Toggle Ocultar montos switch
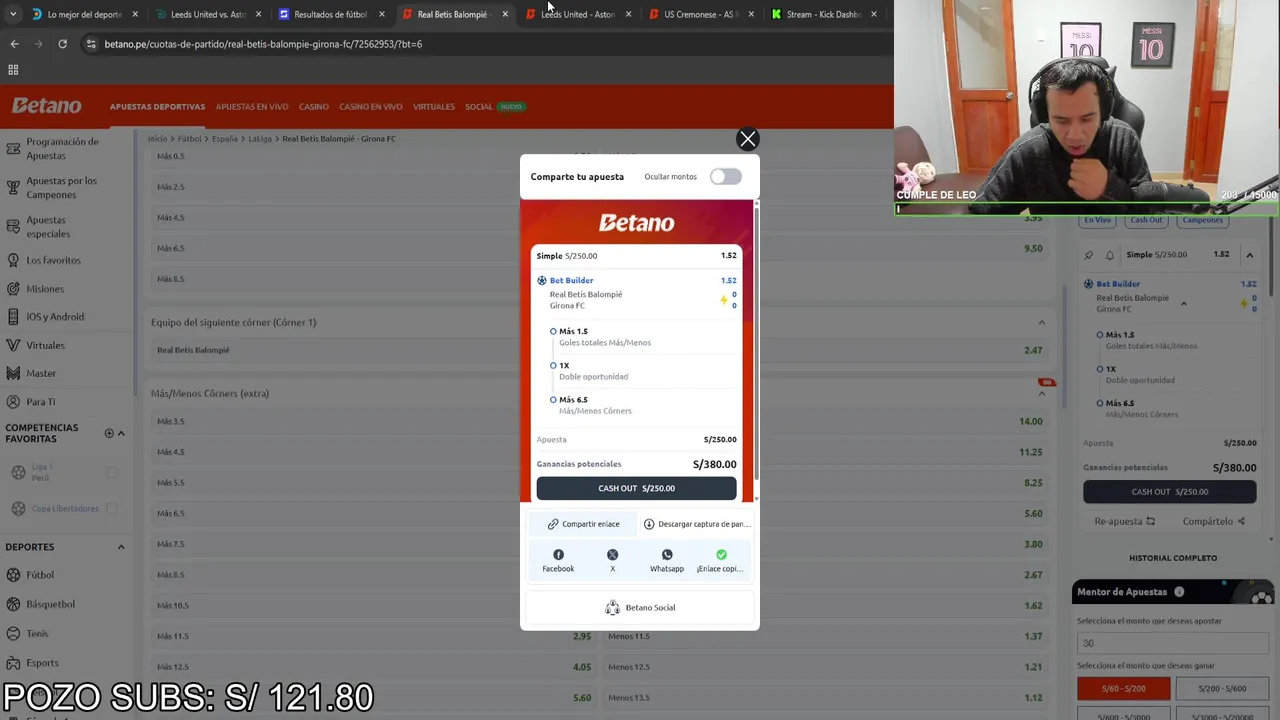The image size is (1280, 720). [725, 177]
